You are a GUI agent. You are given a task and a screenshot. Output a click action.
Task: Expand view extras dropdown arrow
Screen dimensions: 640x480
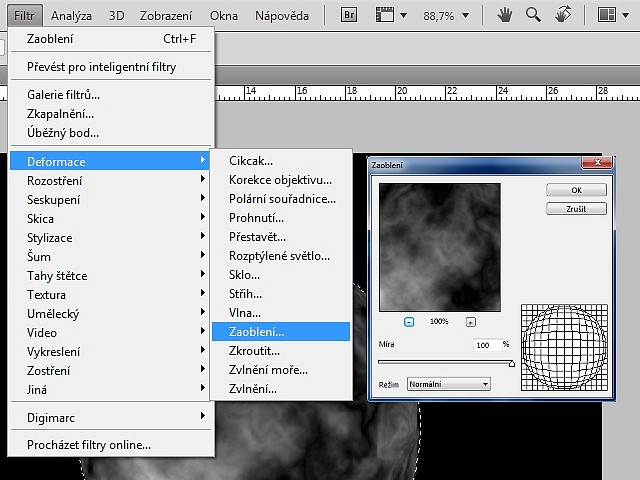coord(403,16)
